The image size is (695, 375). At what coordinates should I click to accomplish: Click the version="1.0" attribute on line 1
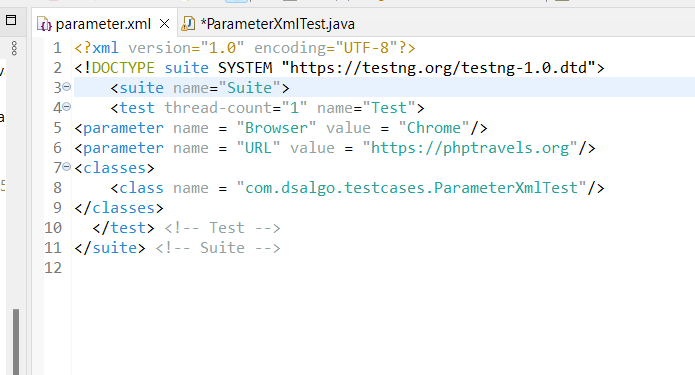(x=187, y=48)
